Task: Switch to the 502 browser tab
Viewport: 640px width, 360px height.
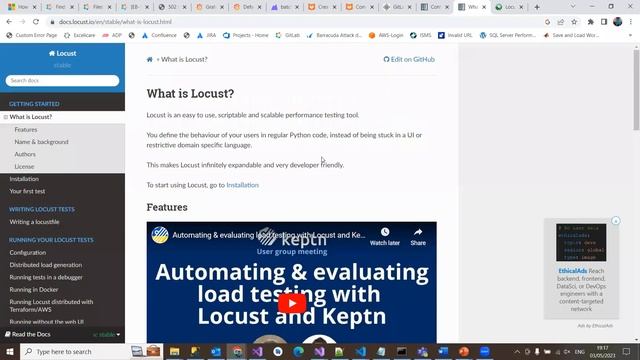Action: [172, 7]
